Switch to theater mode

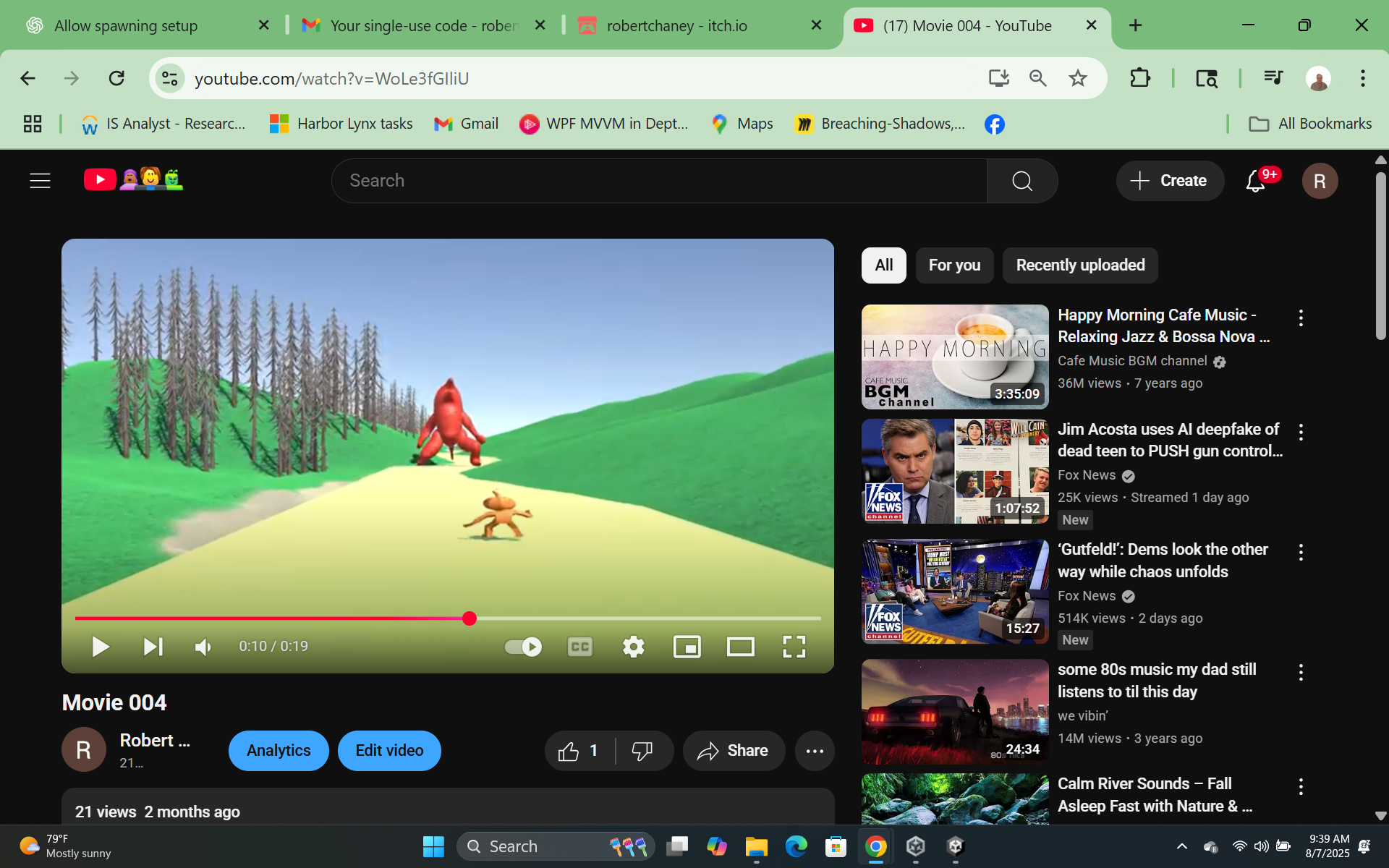pos(740,646)
